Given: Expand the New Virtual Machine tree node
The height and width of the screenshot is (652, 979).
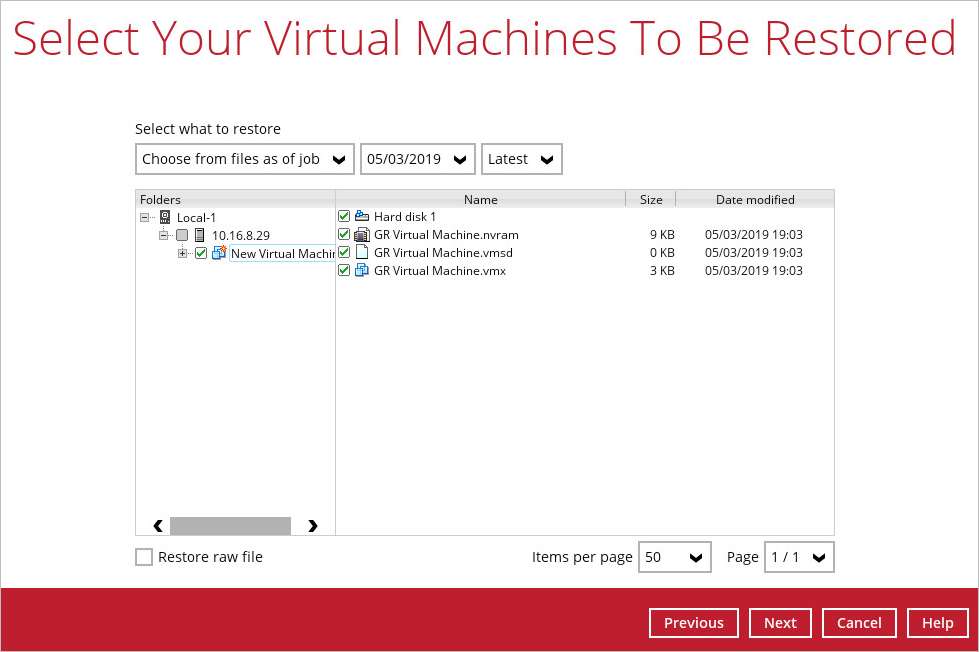Looking at the screenshot, I should tap(182, 253).
